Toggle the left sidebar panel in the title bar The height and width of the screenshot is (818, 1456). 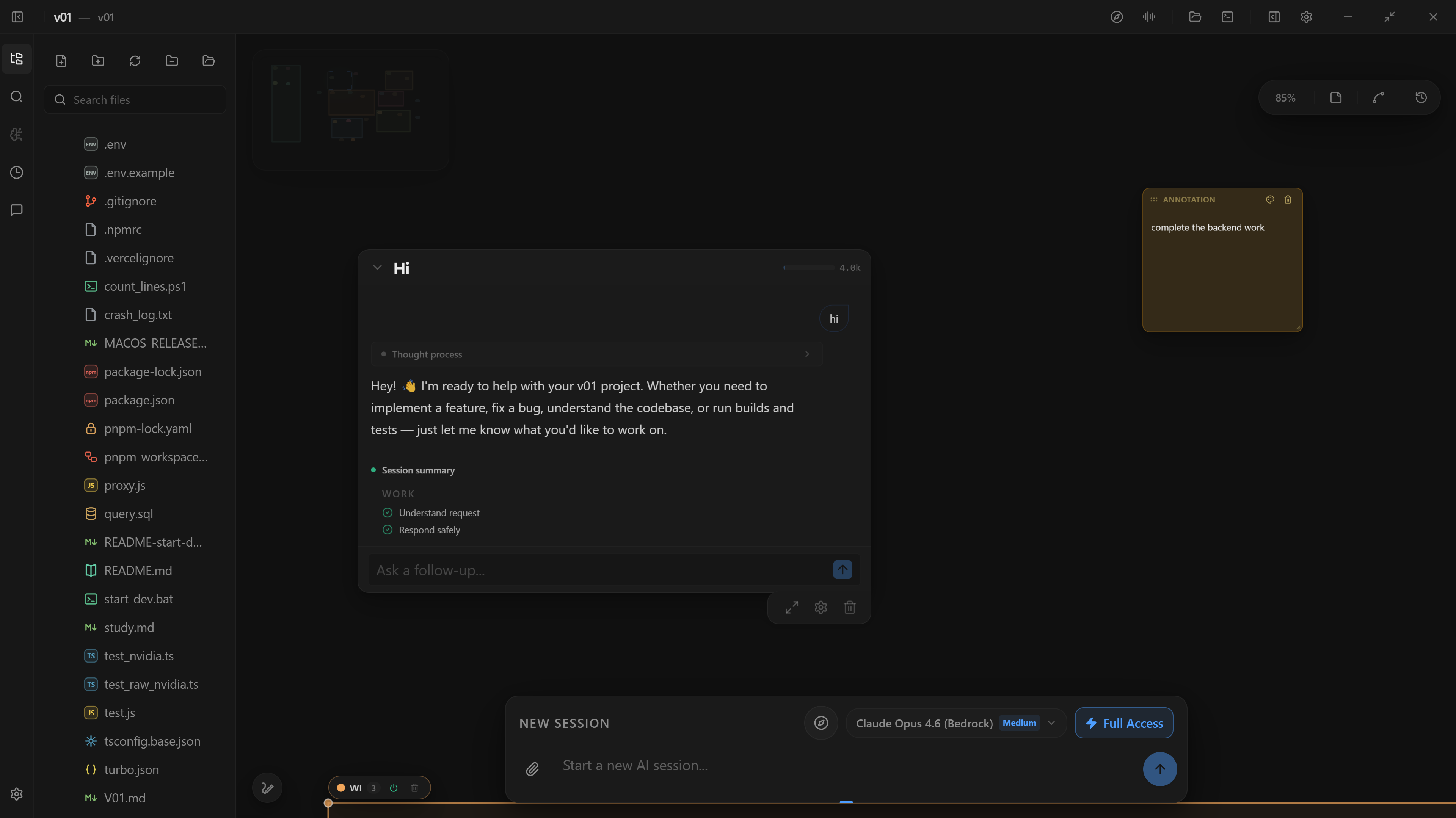point(17,17)
